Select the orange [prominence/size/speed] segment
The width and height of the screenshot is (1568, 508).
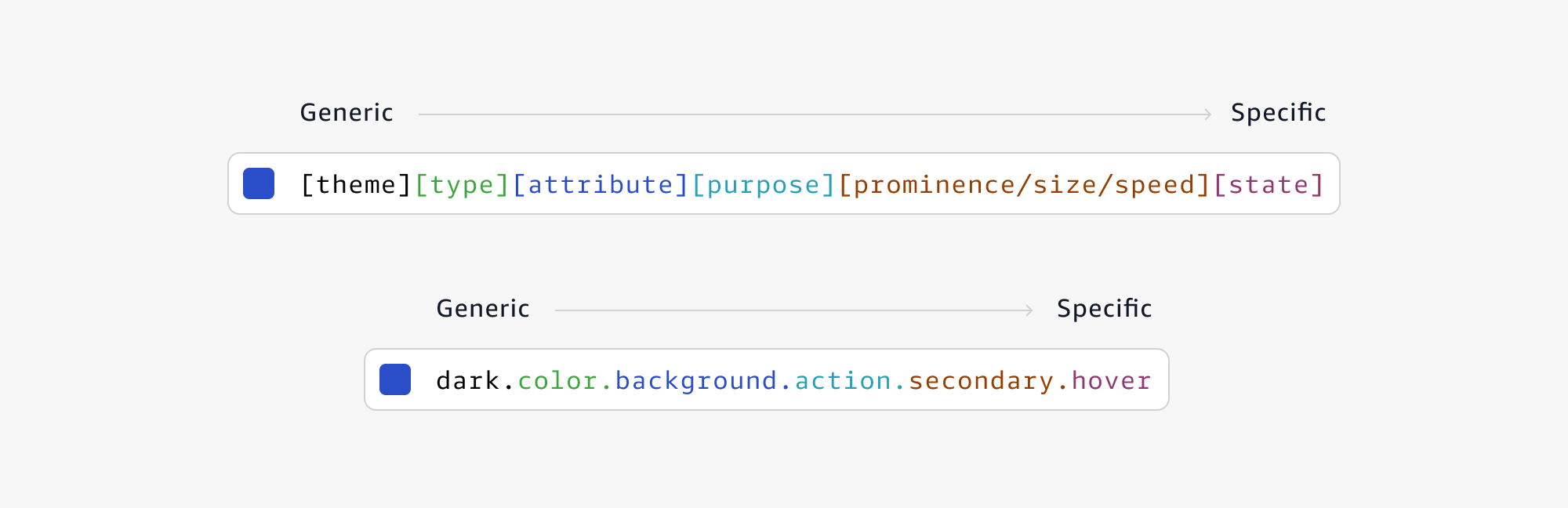tap(1025, 185)
